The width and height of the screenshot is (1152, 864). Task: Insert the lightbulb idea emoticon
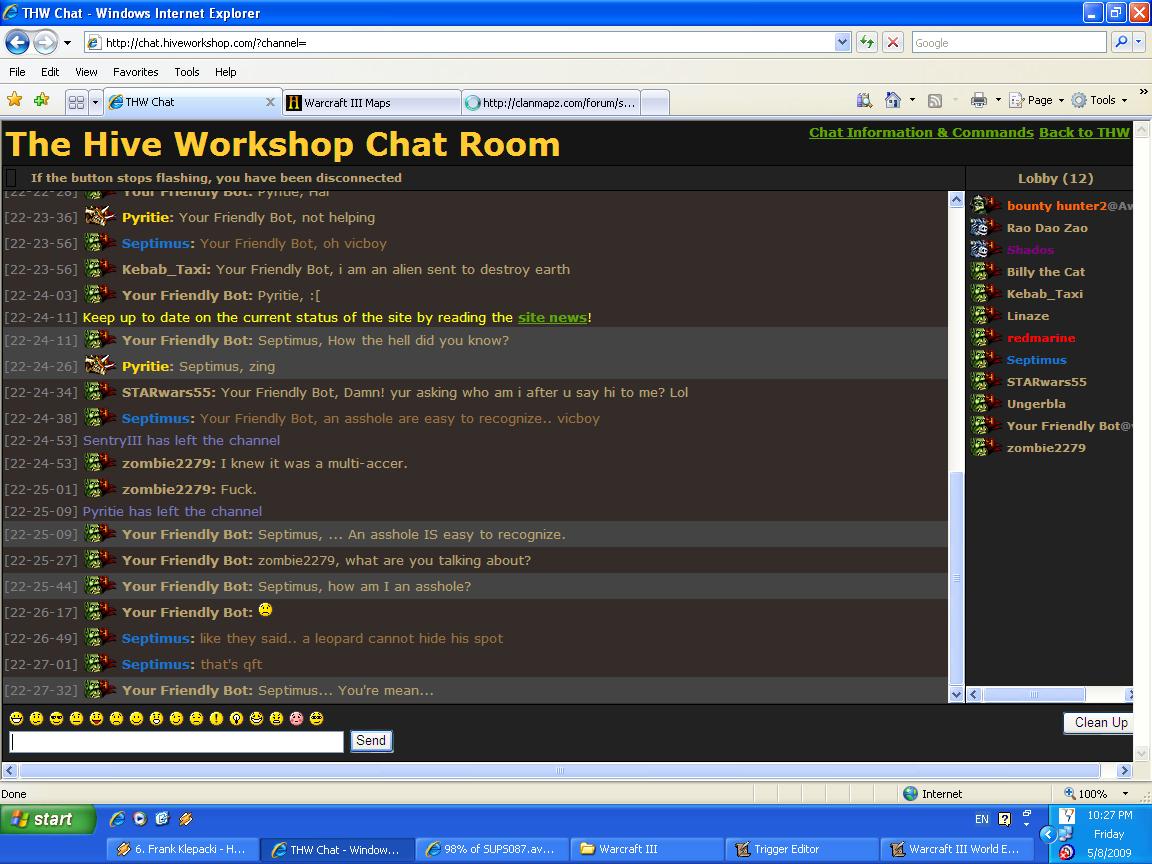coord(236,719)
